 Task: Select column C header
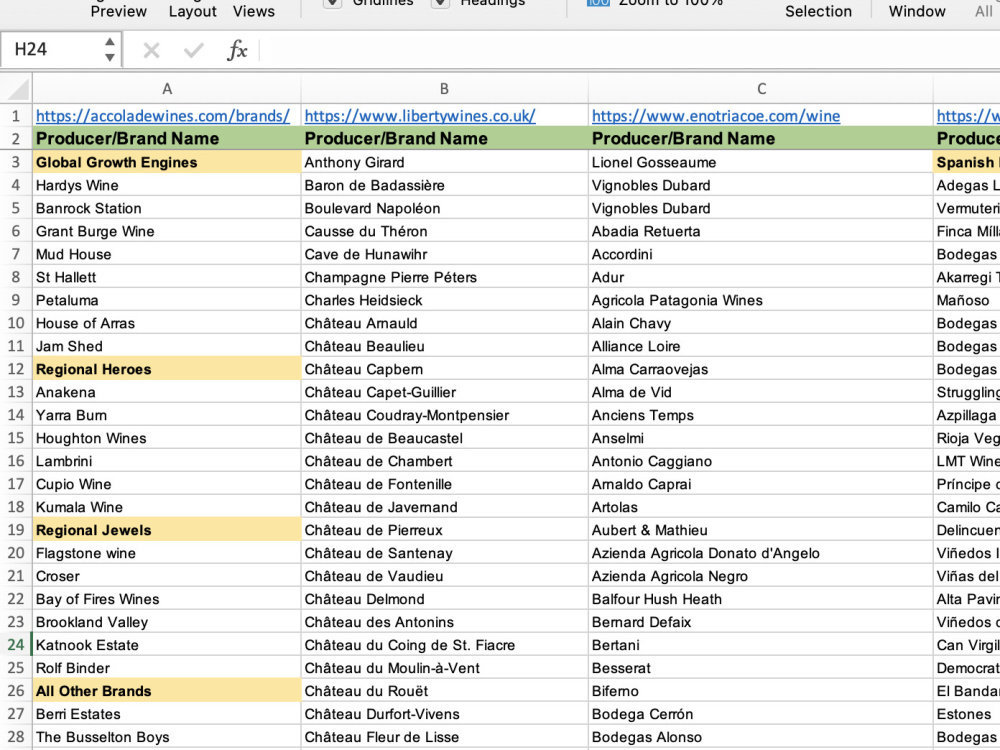(x=761, y=89)
